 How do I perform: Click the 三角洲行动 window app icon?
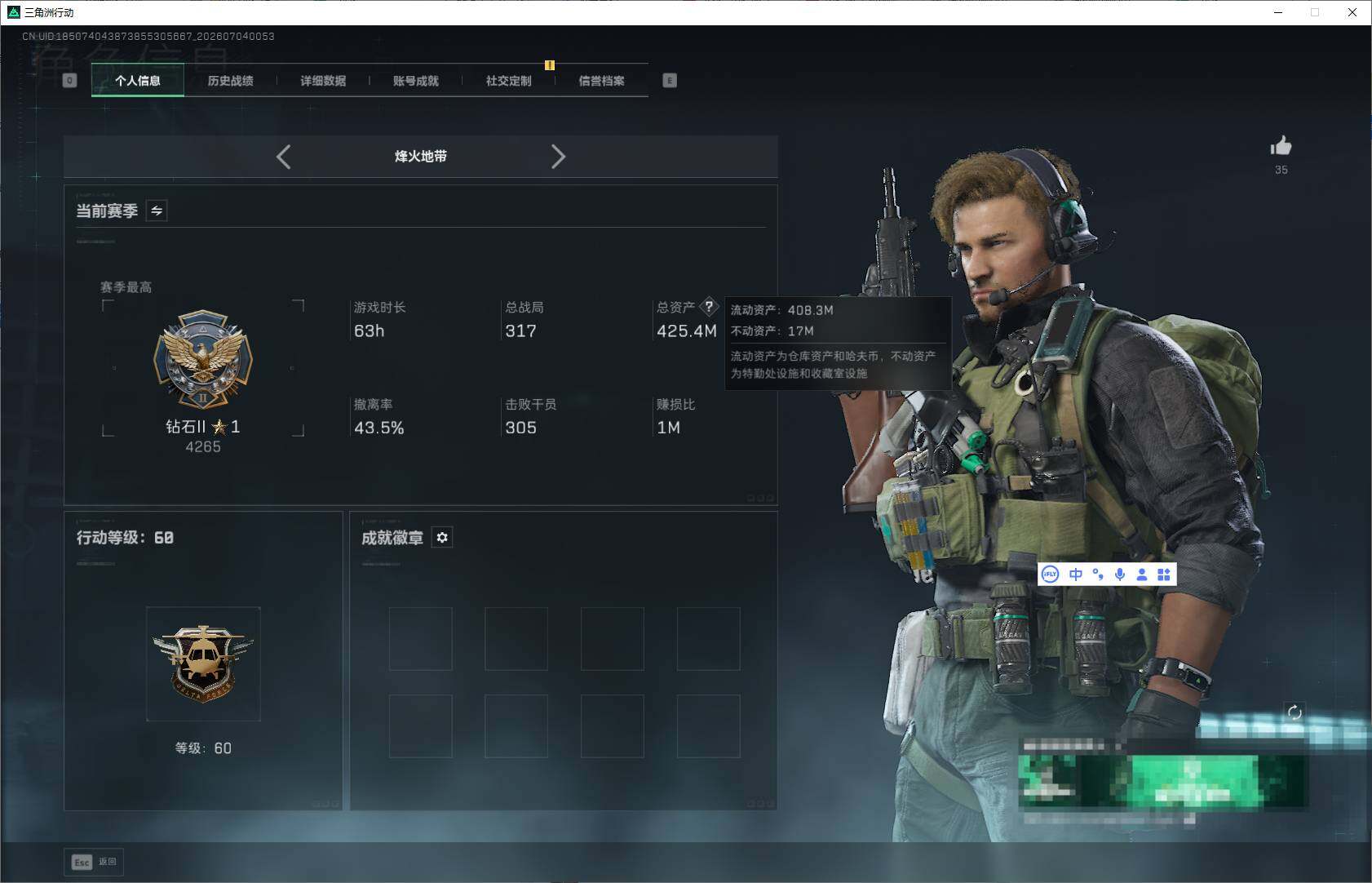[13, 12]
